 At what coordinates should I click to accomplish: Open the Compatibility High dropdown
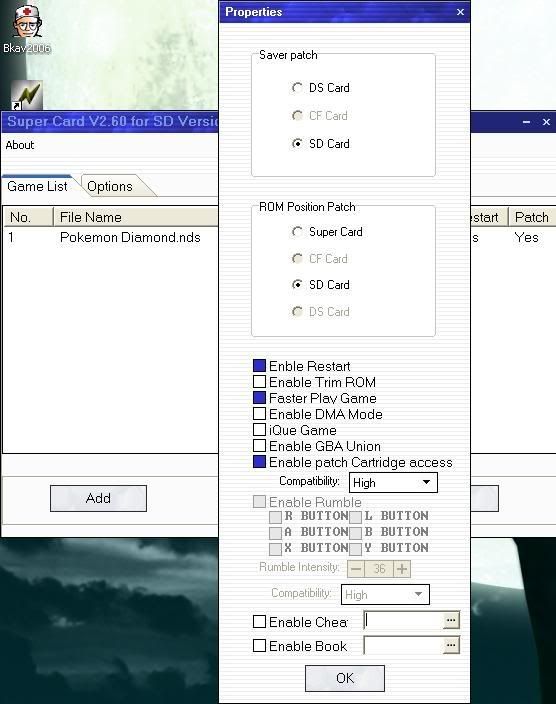(x=393, y=483)
